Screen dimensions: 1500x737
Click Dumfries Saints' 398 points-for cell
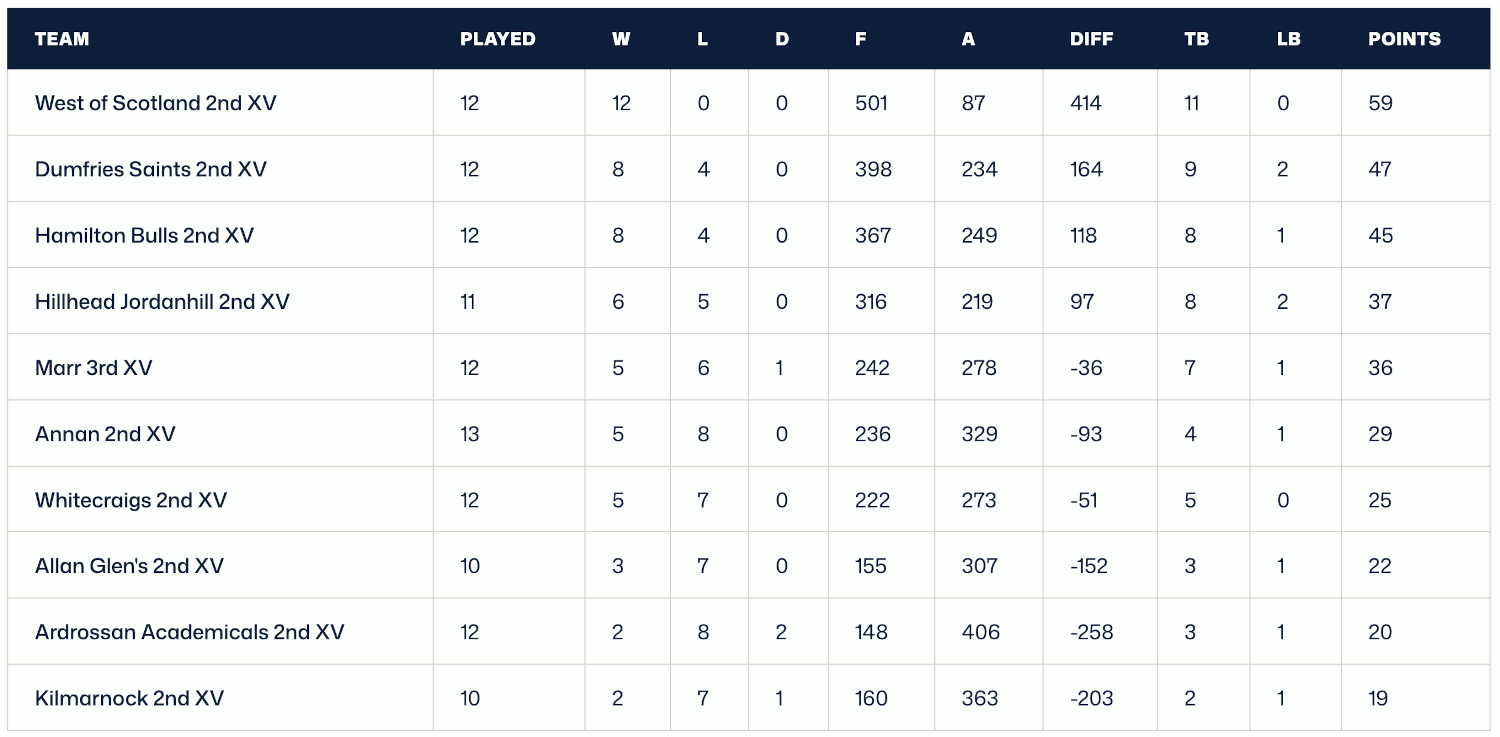873,169
